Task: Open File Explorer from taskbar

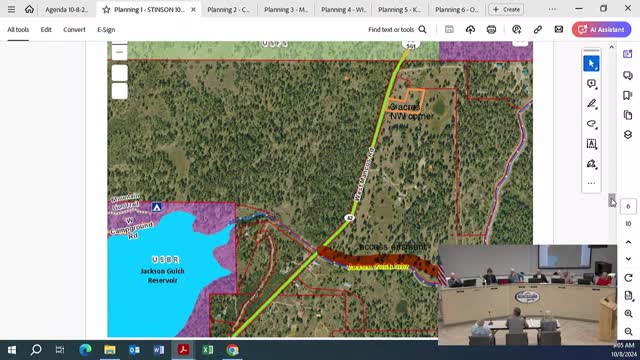Action: (x=110, y=350)
